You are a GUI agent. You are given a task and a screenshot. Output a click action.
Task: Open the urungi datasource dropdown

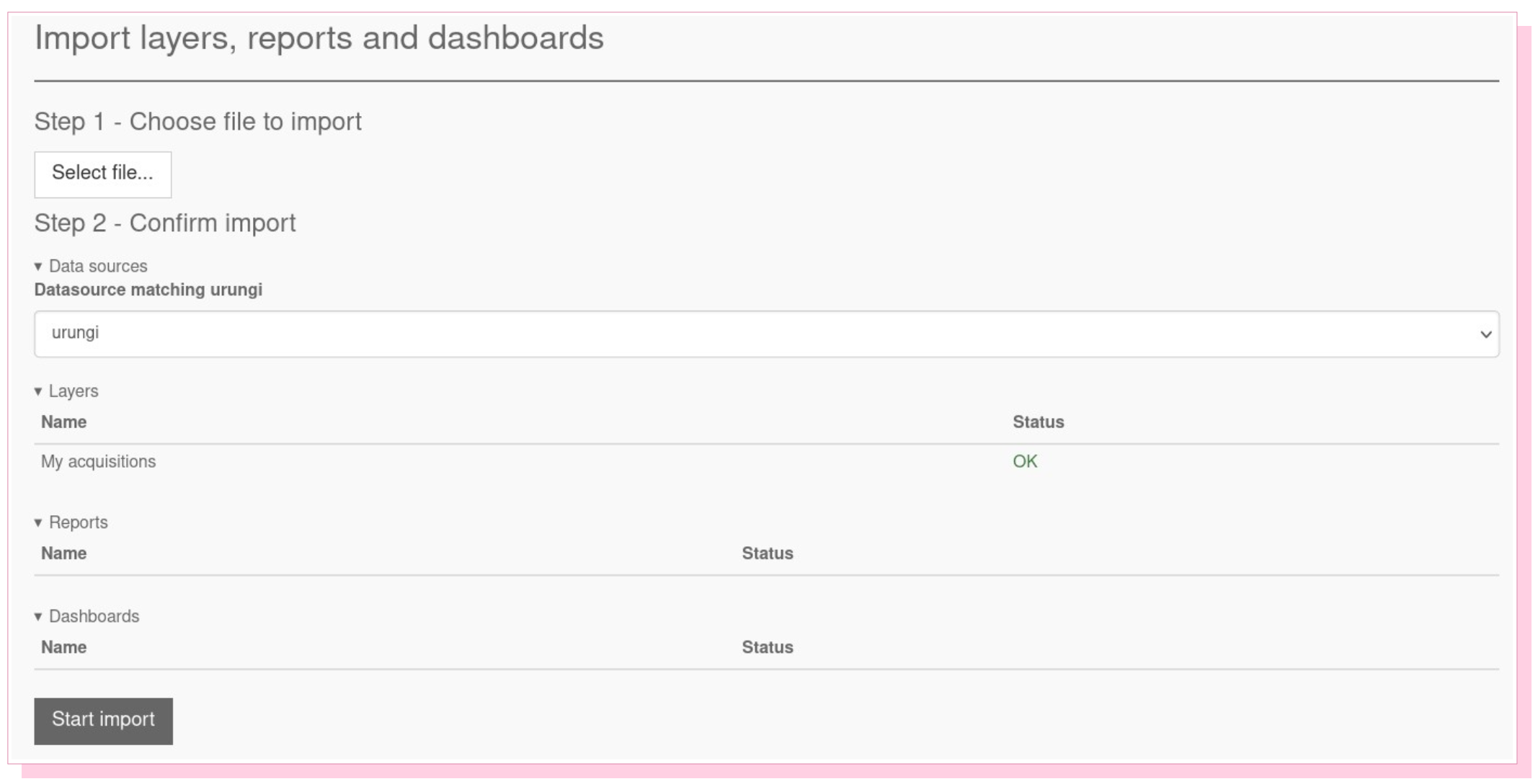coord(765,334)
